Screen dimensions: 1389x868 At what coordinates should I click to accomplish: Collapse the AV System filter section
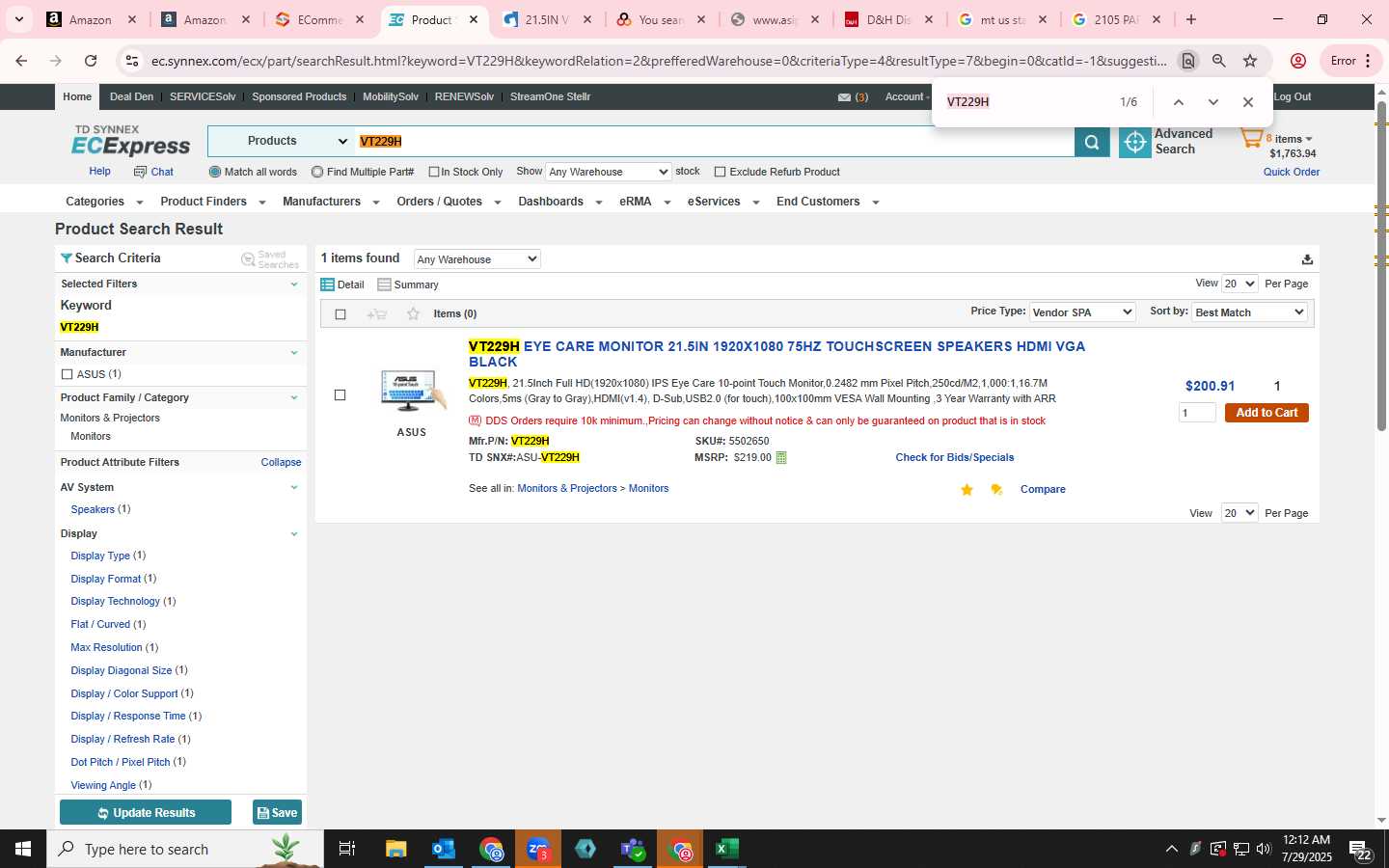pyautogui.click(x=294, y=488)
